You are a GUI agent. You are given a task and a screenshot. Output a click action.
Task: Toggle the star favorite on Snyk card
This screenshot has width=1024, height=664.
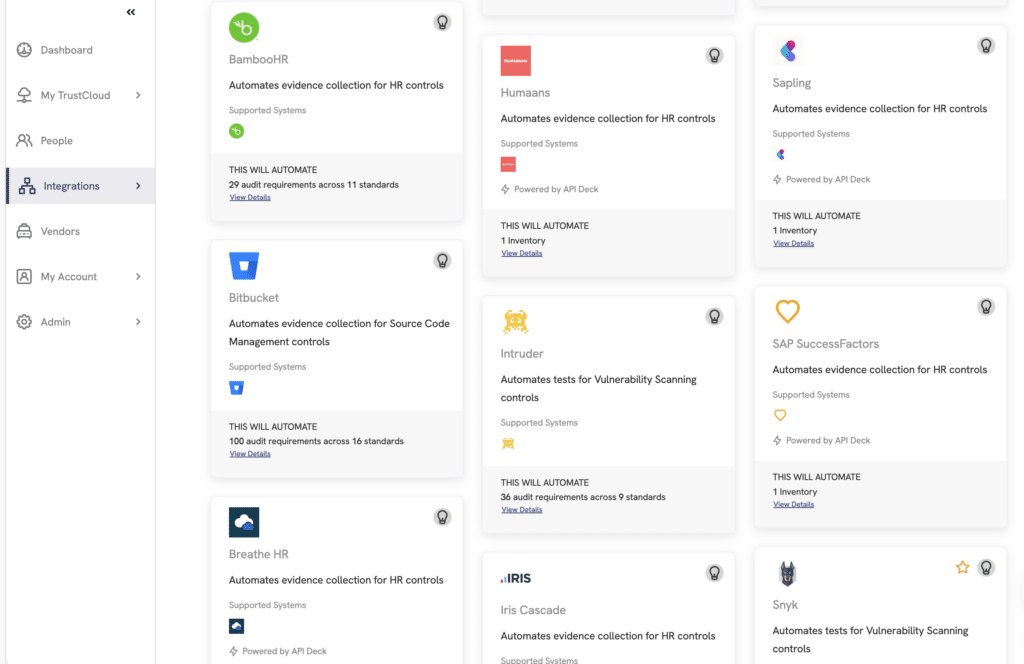963,567
